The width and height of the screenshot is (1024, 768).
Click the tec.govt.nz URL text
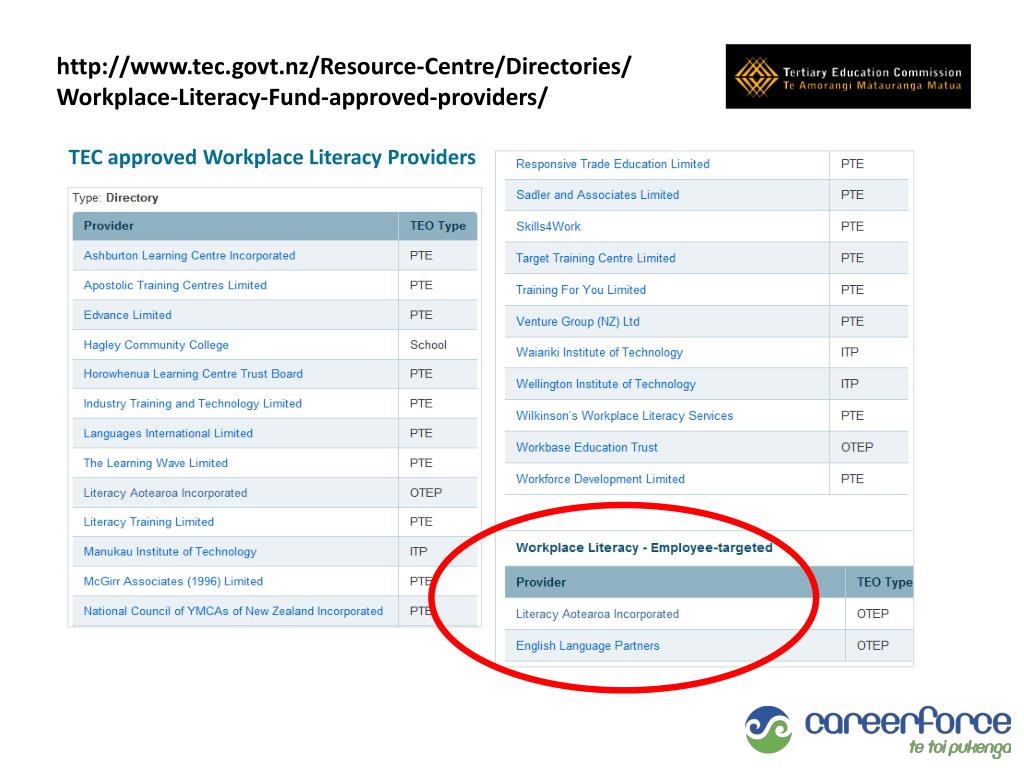click(344, 82)
